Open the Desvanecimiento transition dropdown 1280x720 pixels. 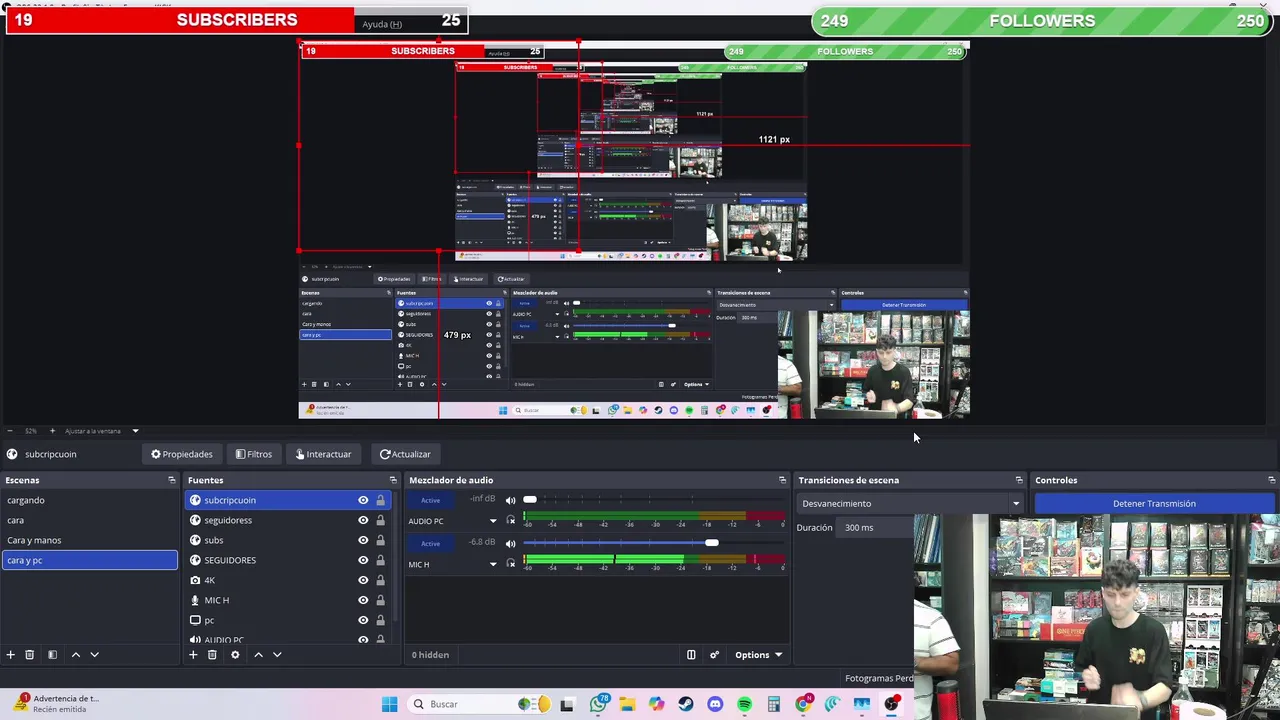[x=910, y=504]
